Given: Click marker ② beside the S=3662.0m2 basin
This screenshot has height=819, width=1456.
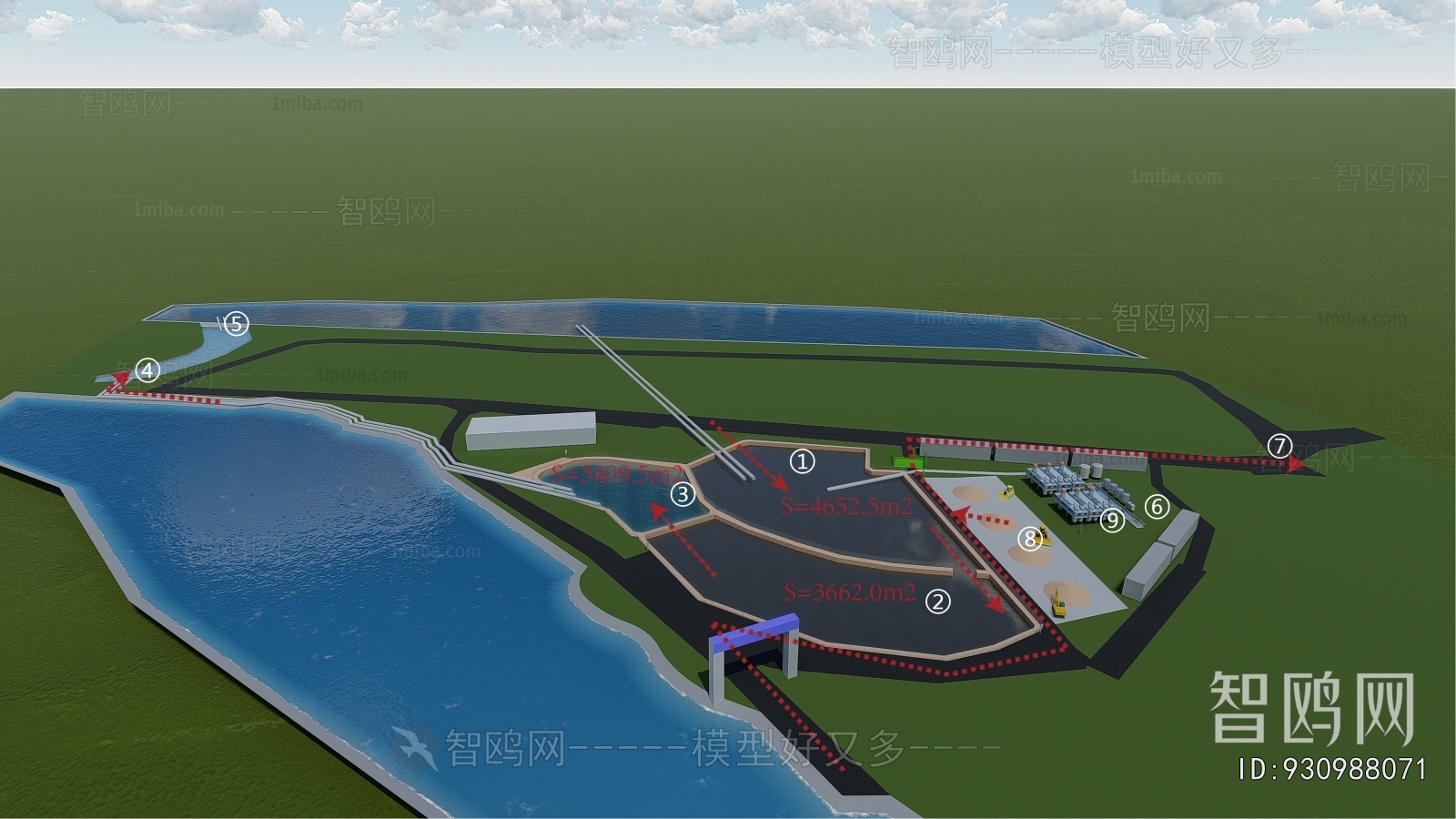Looking at the screenshot, I should coord(938,601).
